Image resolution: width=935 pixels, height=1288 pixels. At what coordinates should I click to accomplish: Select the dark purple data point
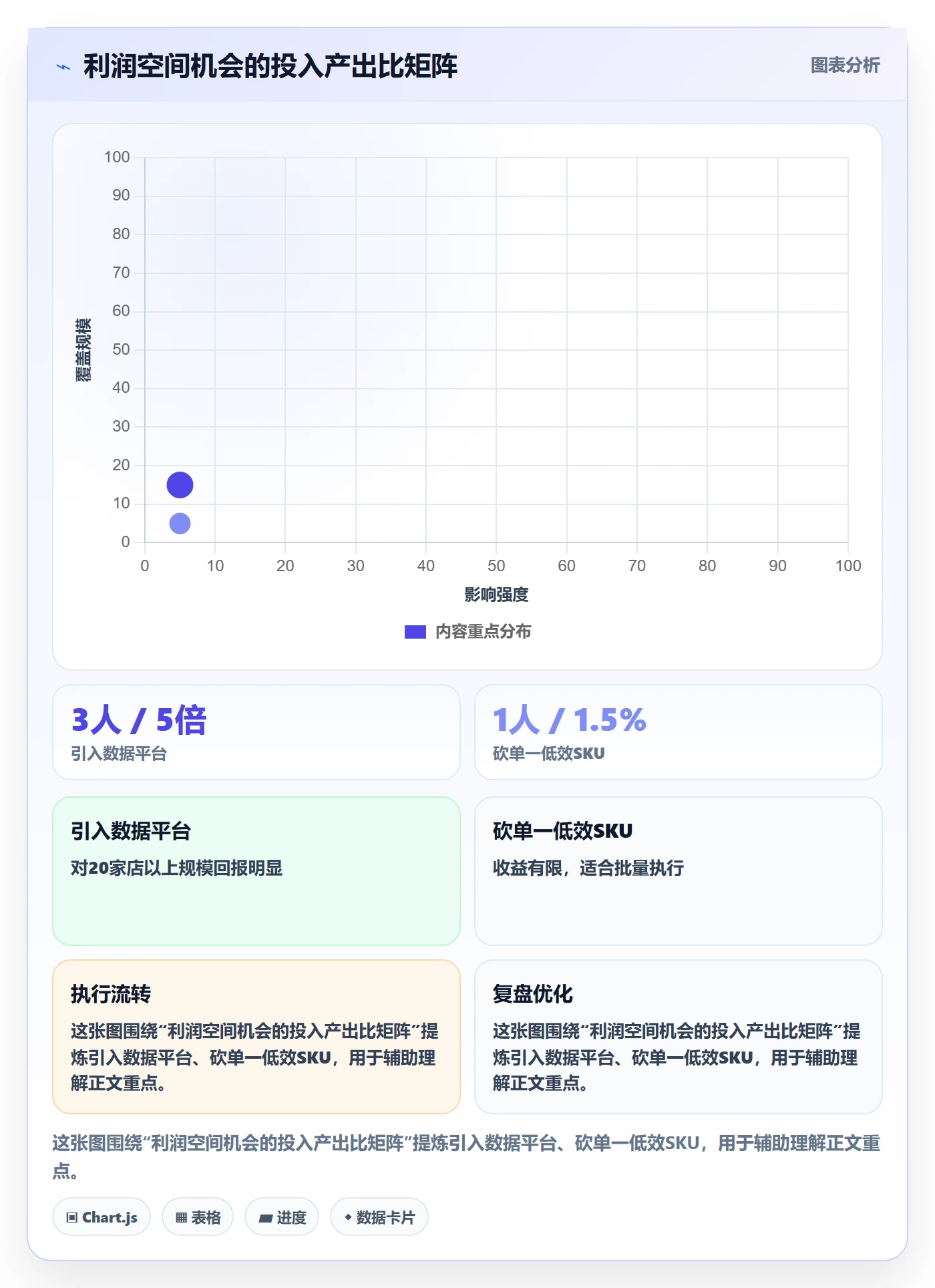pos(180,485)
